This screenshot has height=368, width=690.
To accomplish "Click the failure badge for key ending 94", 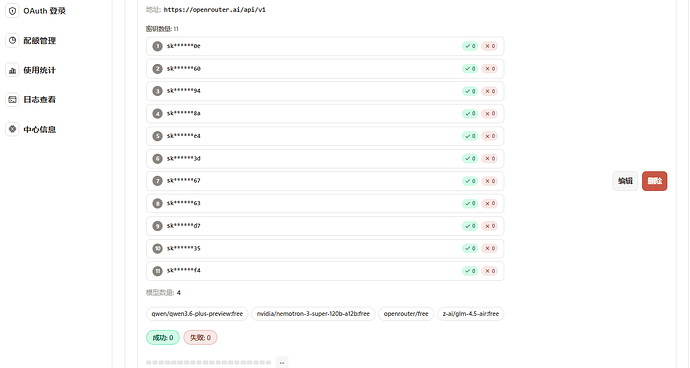I will [x=489, y=91].
